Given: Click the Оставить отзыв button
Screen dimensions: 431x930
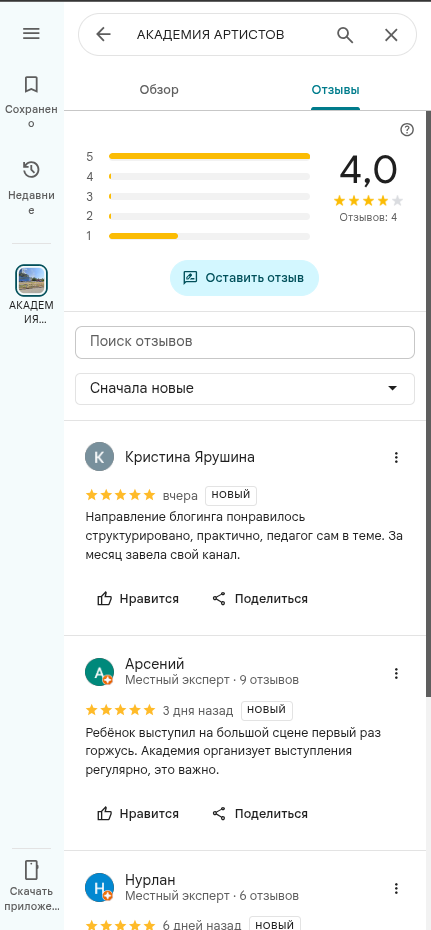Looking at the screenshot, I should click(x=244, y=278).
